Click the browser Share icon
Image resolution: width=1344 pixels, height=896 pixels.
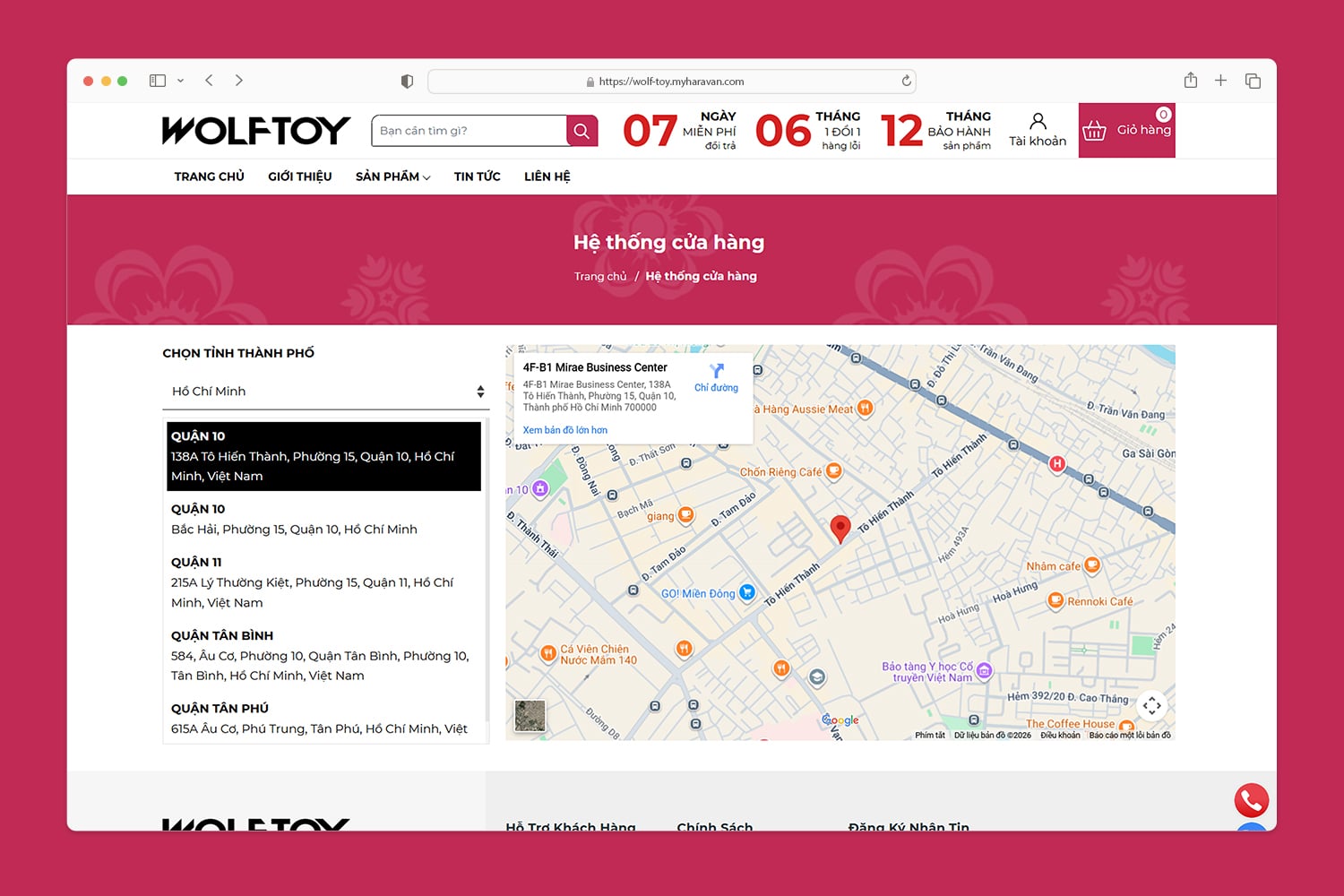(x=1190, y=81)
